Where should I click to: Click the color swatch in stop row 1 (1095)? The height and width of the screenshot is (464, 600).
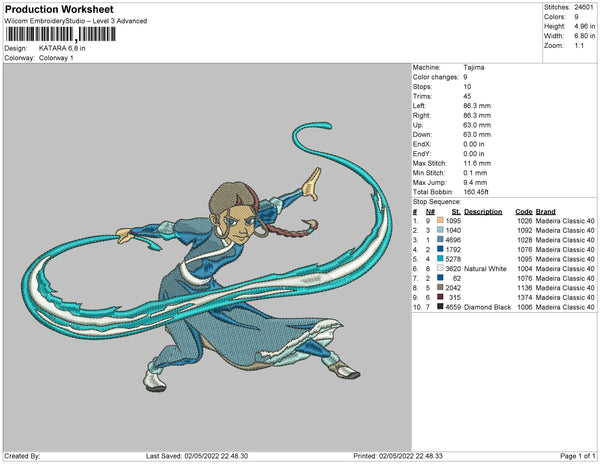tap(440, 220)
